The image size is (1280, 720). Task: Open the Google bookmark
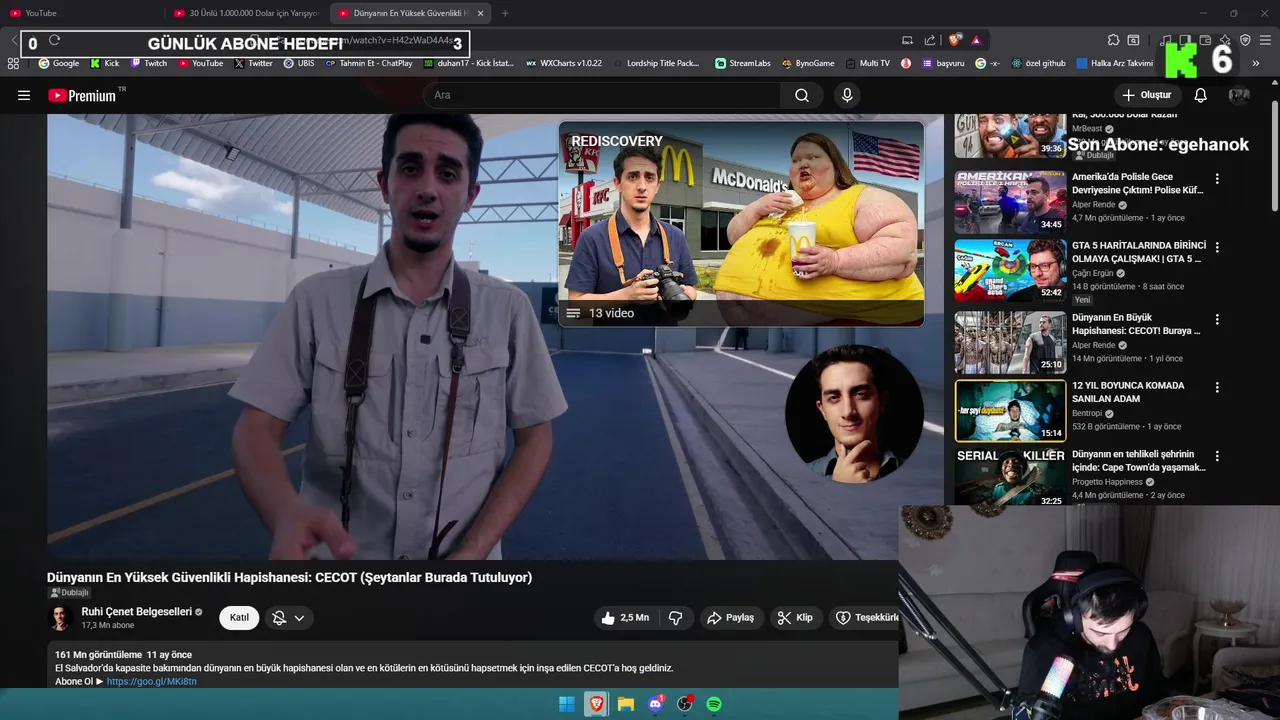(x=59, y=63)
